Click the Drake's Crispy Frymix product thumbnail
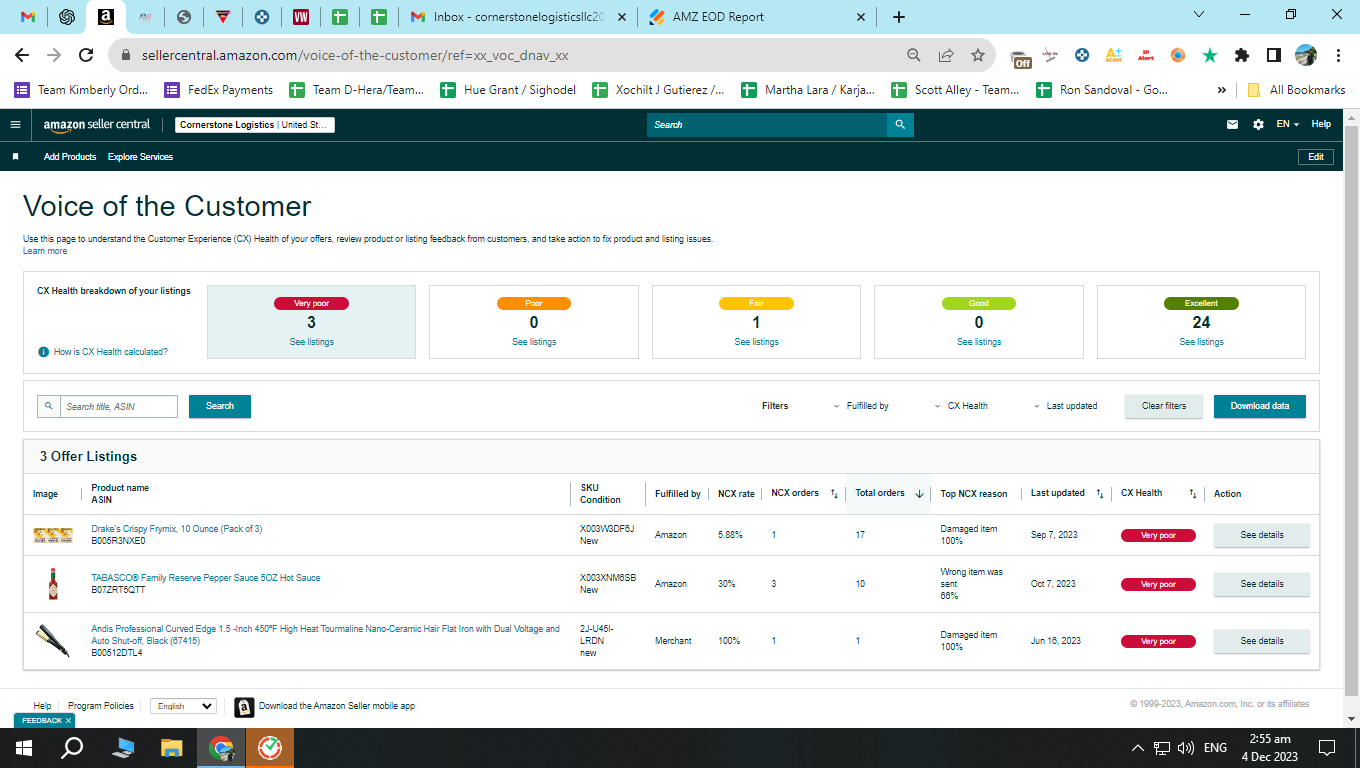 53,535
